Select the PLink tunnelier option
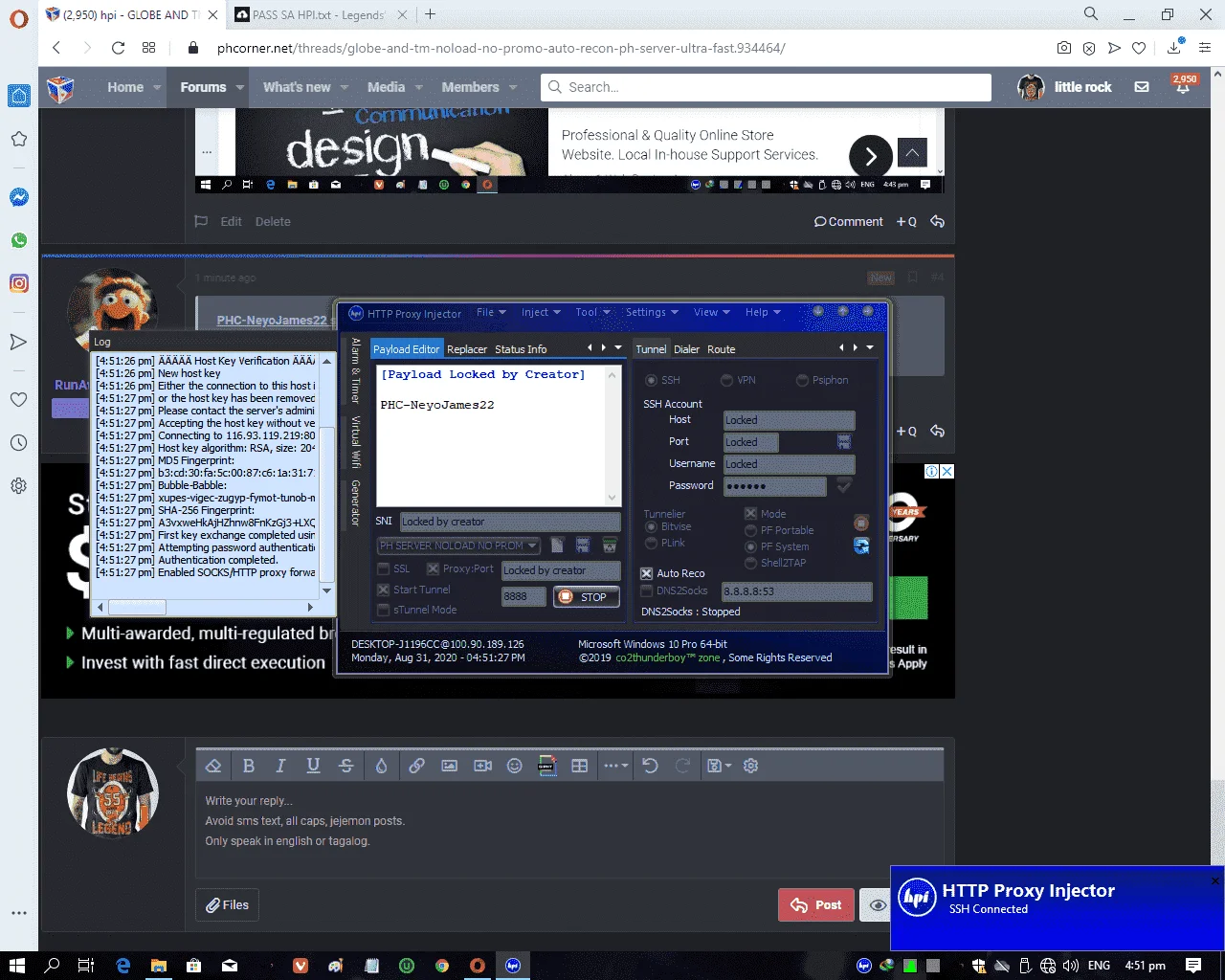The height and width of the screenshot is (980, 1225). coord(651,543)
